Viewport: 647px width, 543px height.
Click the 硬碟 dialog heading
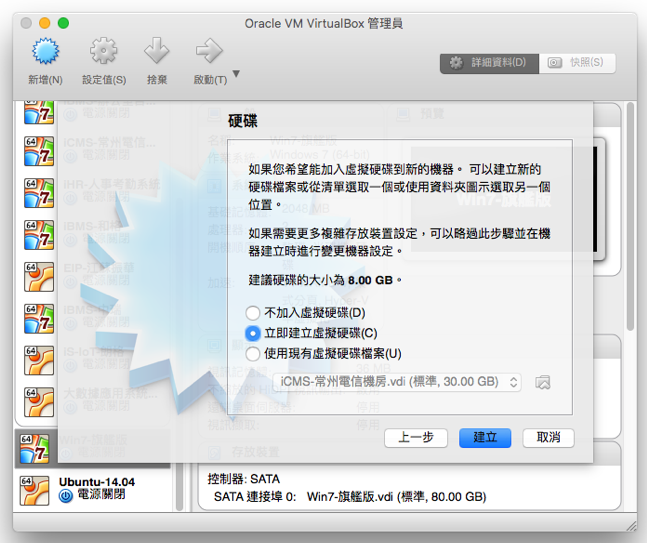click(243, 121)
